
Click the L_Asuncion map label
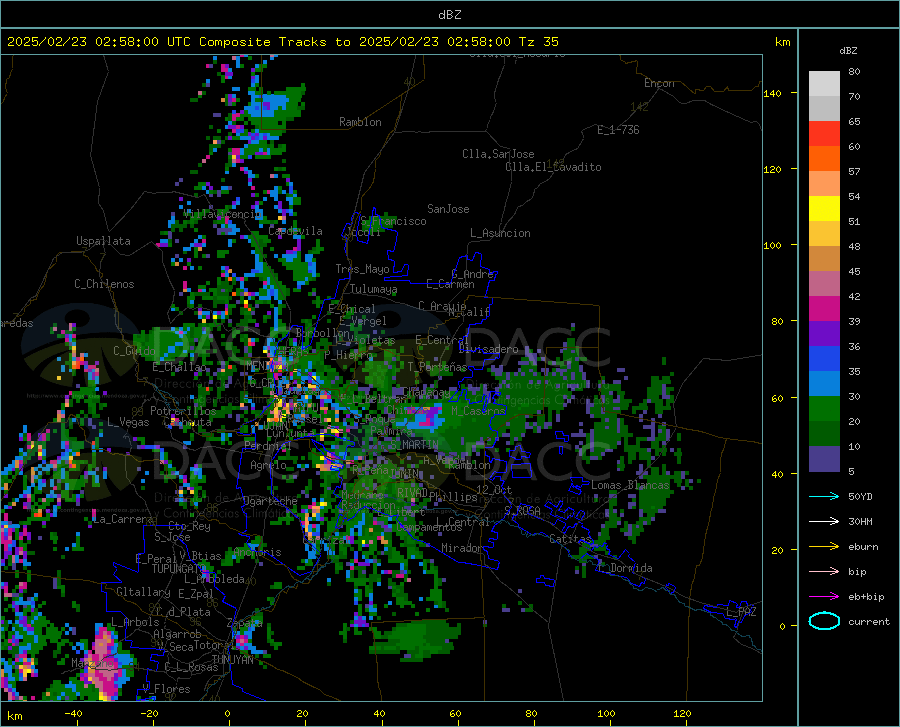(x=500, y=233)
